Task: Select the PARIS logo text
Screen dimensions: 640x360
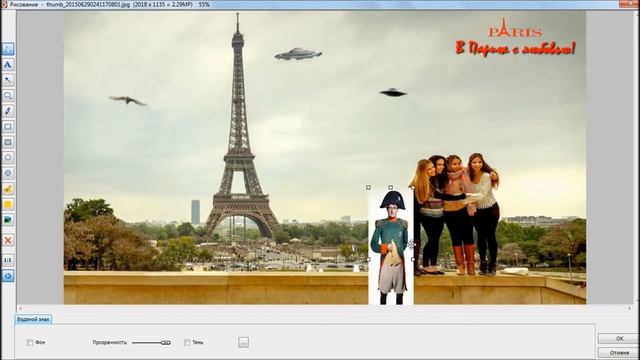Action: (x=515, y=28)
